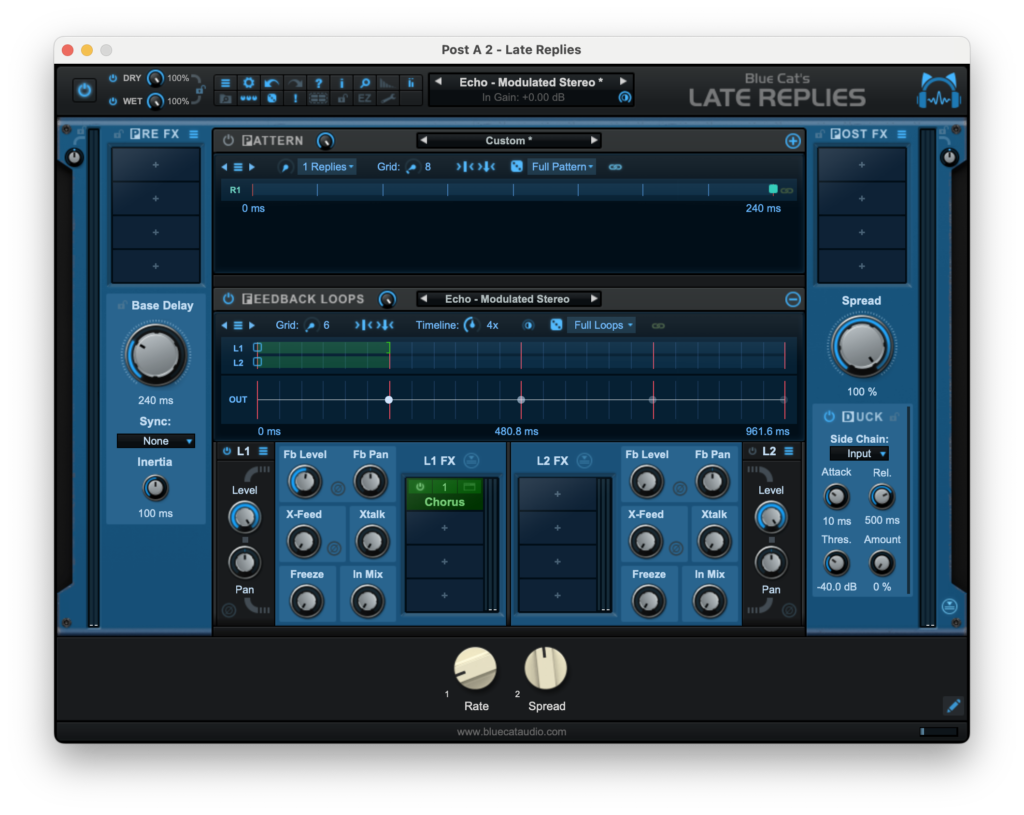Open the main Echo - Modulated Stereo preset list
The width and height of the screenshot is (1024, 815).
[530, 82]
